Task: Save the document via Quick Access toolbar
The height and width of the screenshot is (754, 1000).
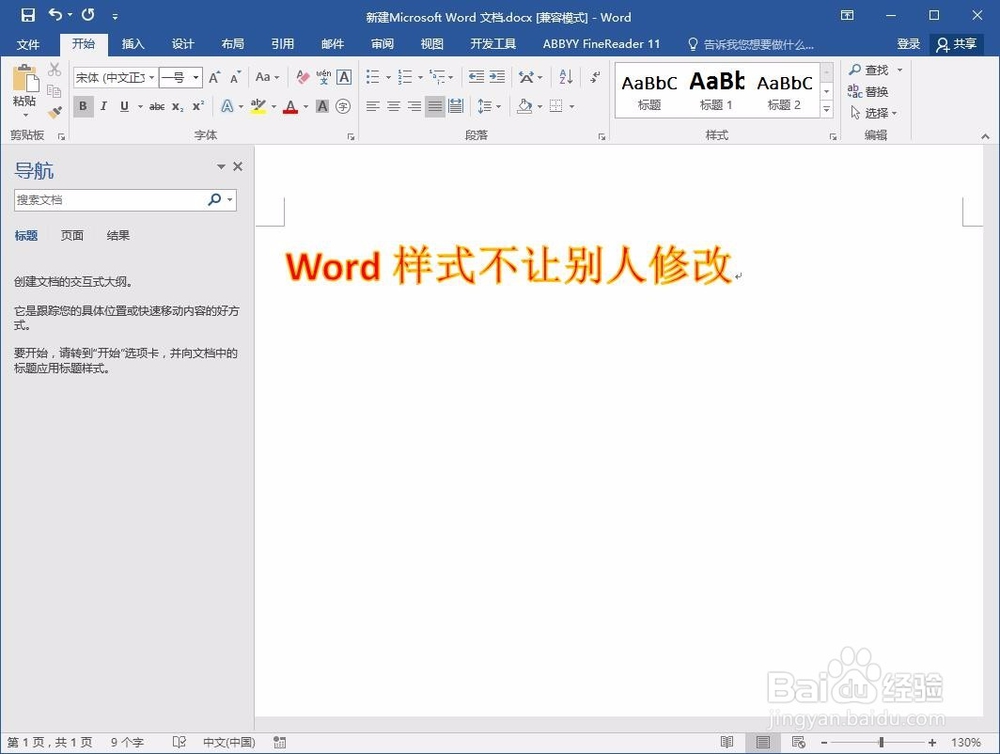Action: pyautogui.click(x=28, y=16)
